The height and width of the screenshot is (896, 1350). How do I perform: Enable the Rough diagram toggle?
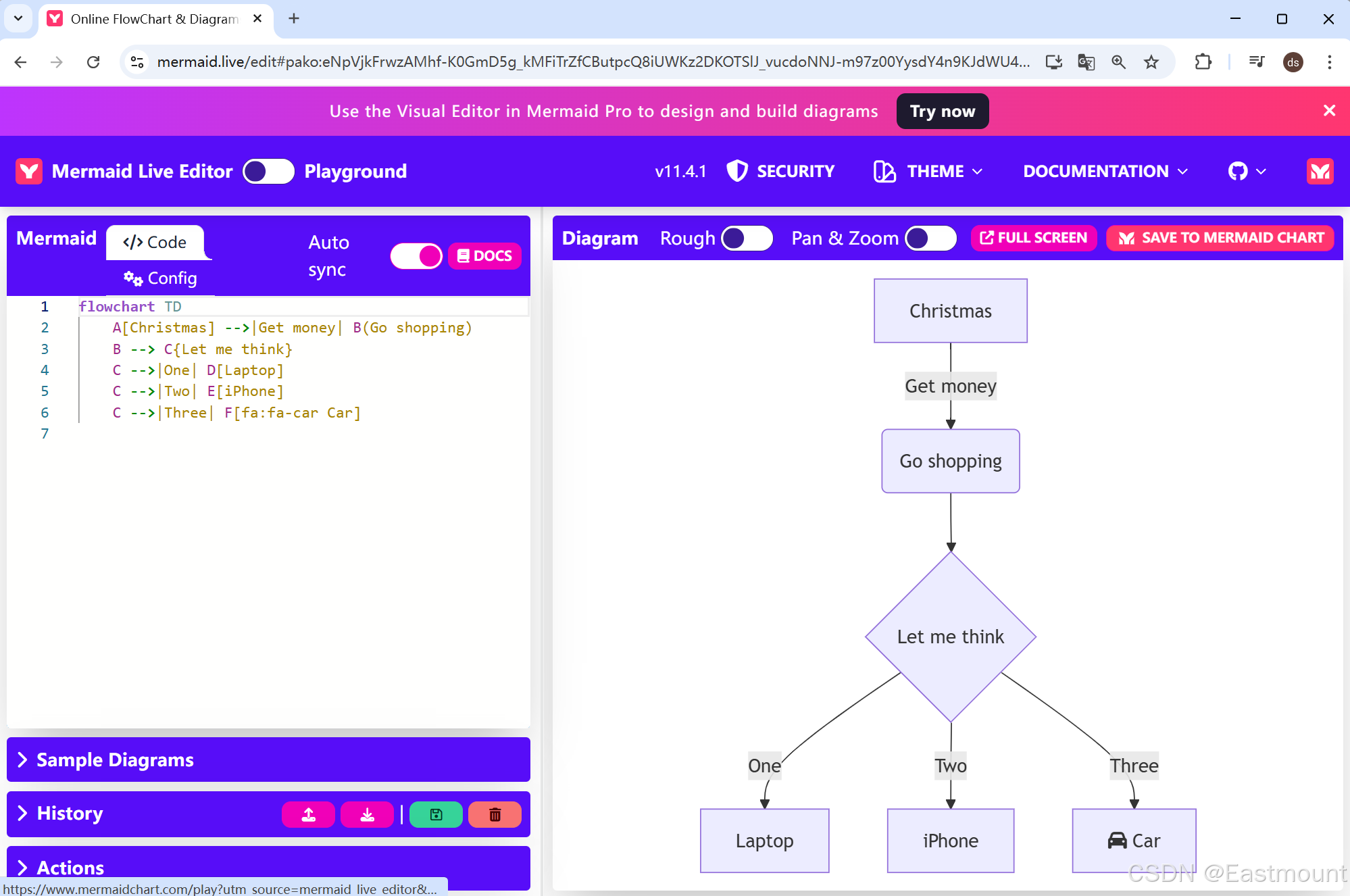pyautogui.click(x=747, y=238)
